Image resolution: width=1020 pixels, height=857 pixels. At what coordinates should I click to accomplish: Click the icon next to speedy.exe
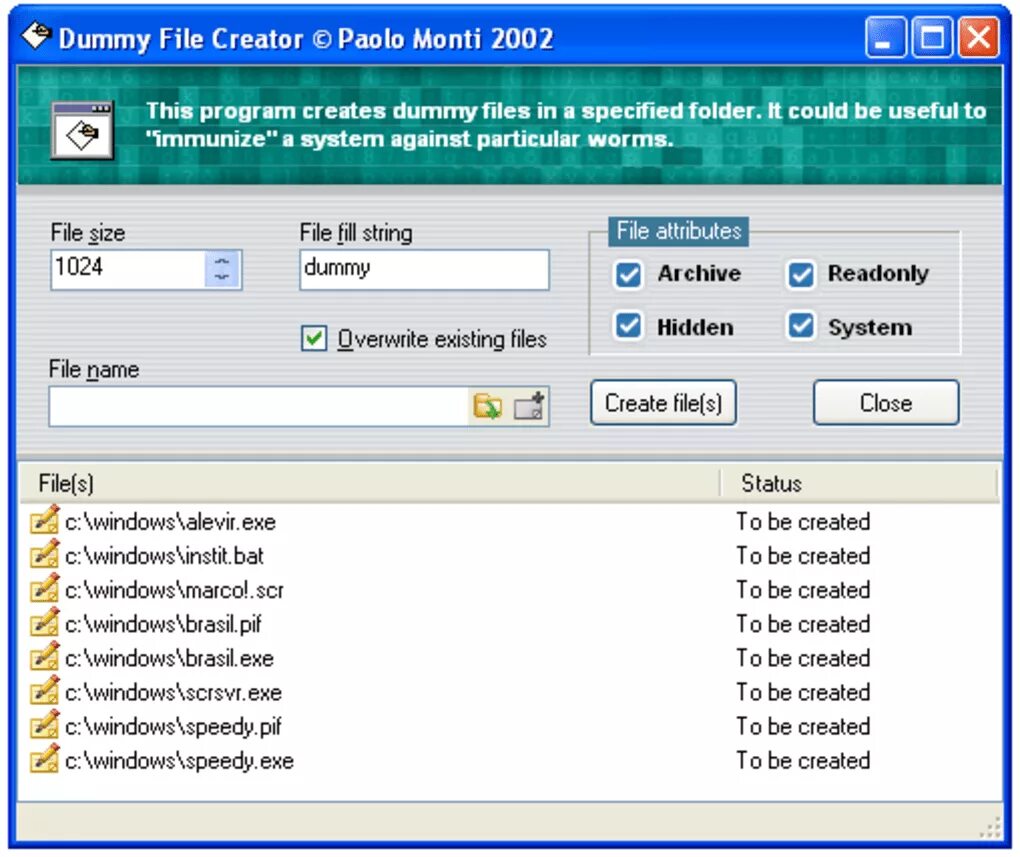43,761
